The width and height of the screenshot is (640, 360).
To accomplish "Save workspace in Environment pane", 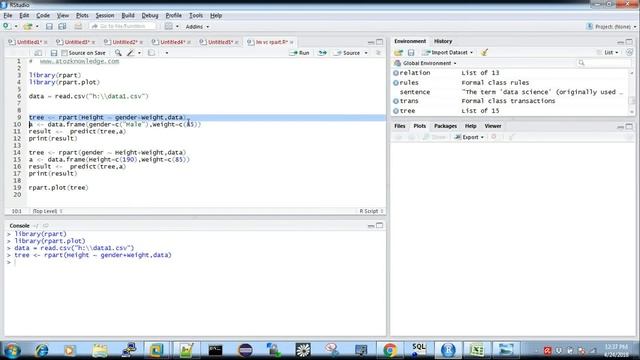I will click(x=411, y=53).
